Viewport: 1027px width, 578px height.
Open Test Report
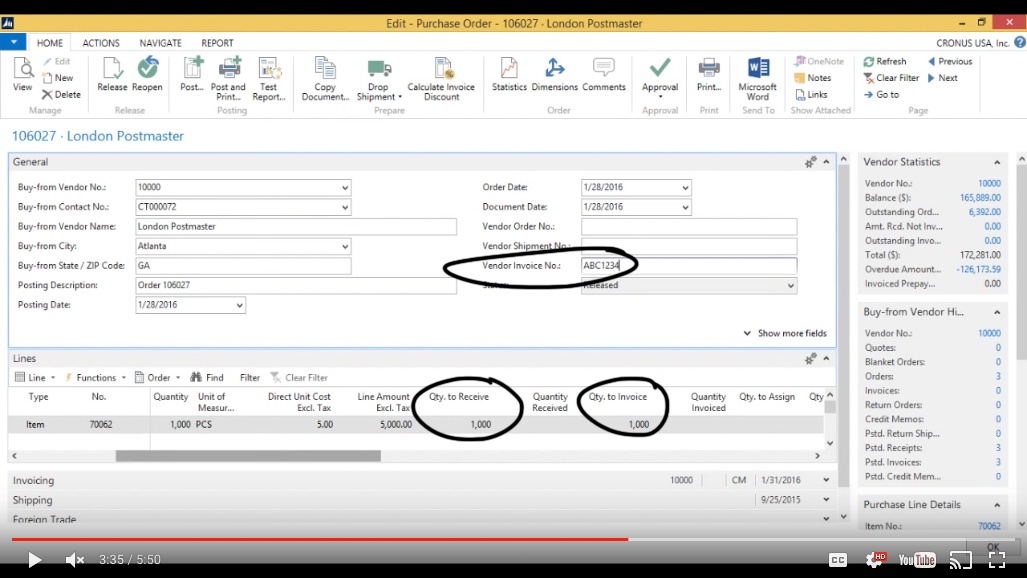point(269,79)
